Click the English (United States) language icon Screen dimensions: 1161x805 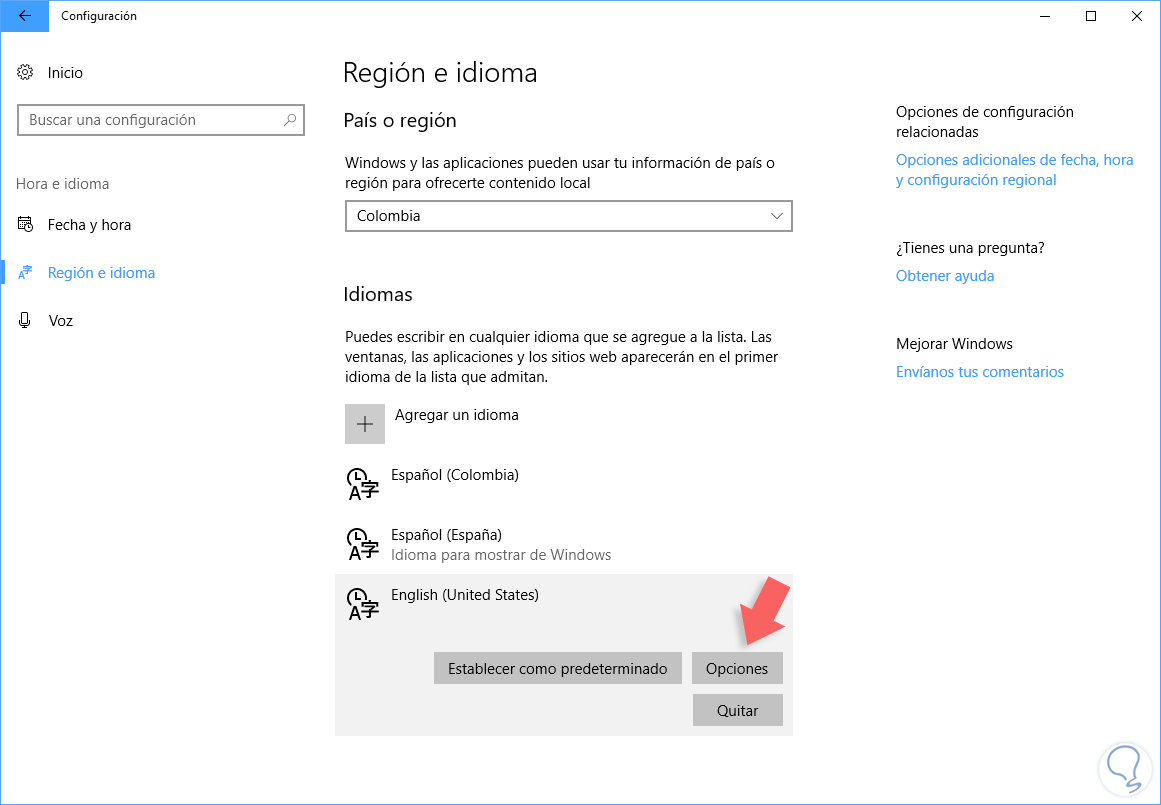pyautogui.click(x=363, y=604)
